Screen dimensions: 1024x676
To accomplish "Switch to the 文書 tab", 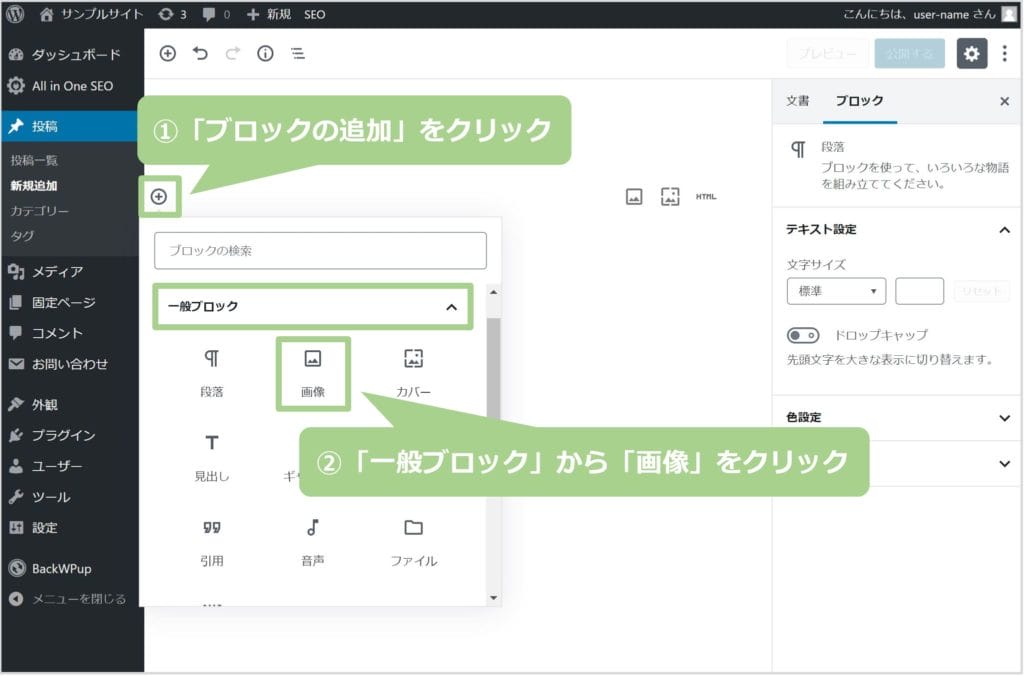I will pos(797,101).
